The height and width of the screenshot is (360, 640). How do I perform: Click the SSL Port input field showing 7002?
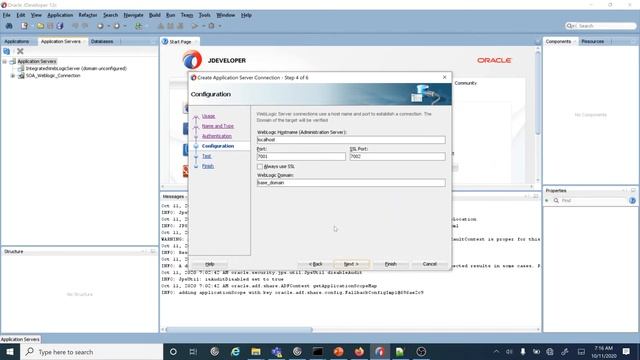[x=398, y=156]
